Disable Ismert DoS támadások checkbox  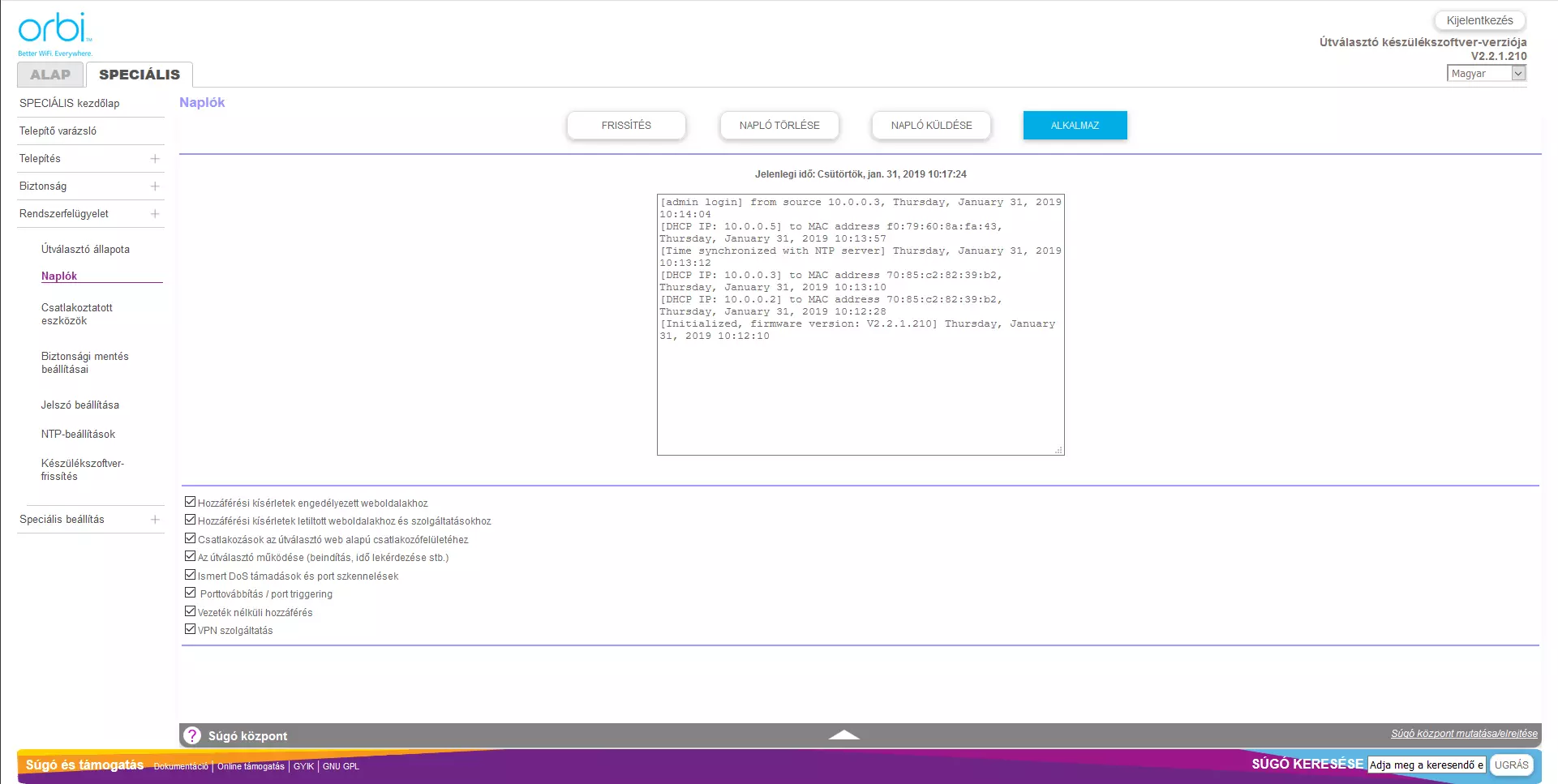[190, 575]
